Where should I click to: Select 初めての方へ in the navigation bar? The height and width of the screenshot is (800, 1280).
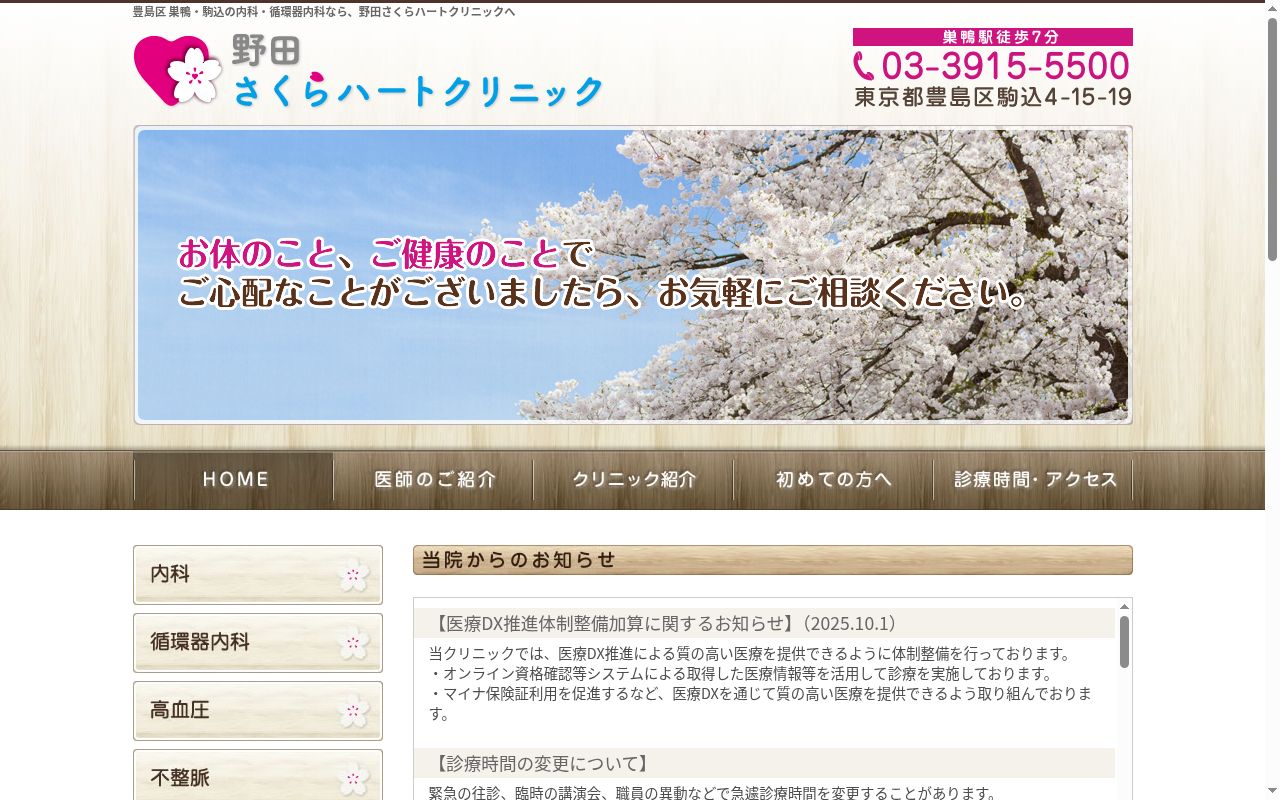[x=833, y=479]
